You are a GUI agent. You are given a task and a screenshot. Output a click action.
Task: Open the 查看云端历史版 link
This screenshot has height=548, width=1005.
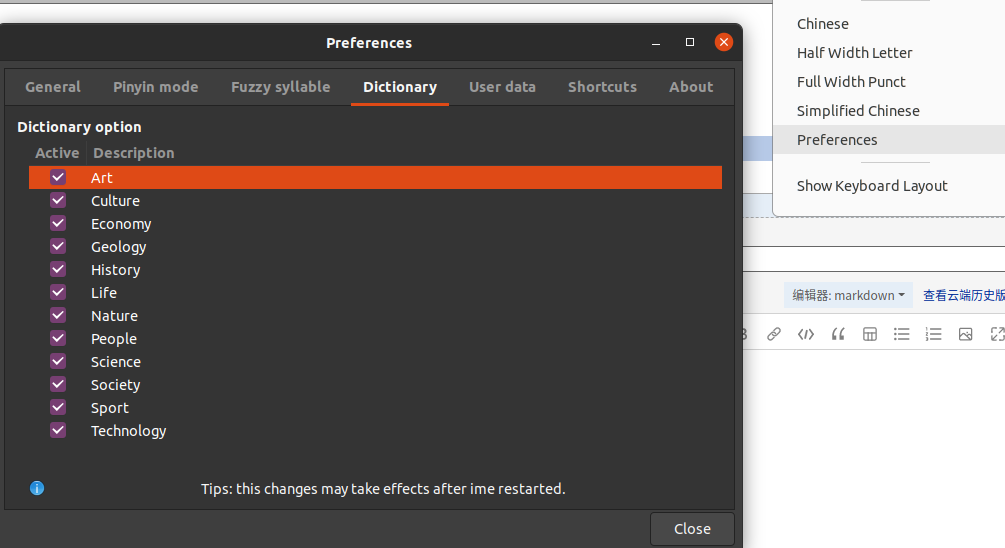click(963, 295)
